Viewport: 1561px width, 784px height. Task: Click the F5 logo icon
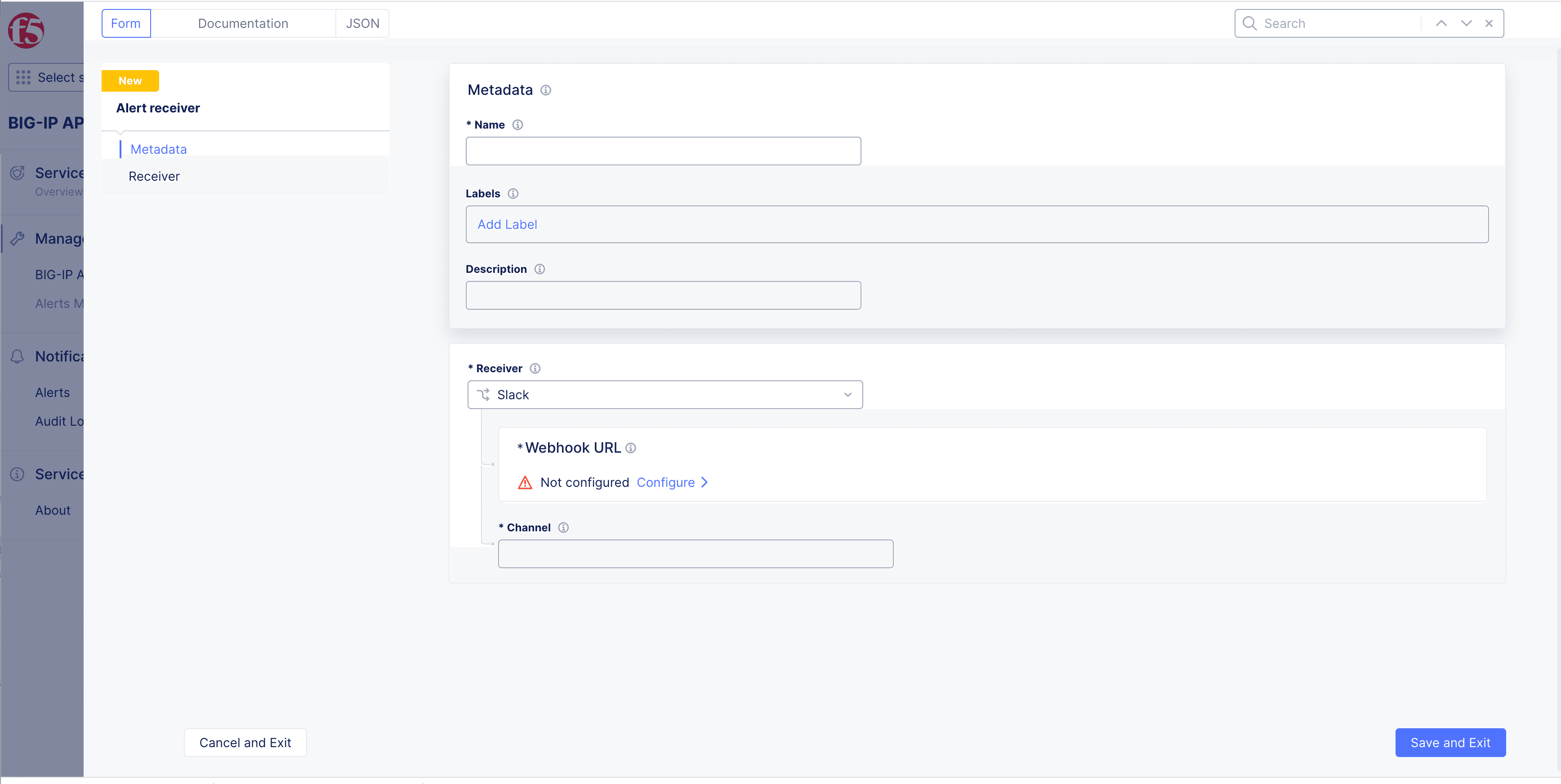coord(26,30)
